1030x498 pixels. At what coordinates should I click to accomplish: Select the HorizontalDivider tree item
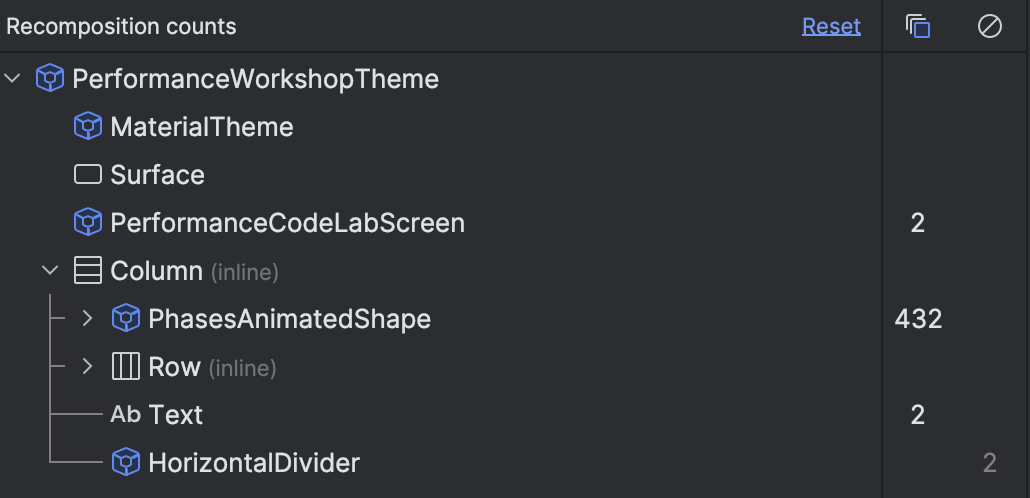click(254, 463)
